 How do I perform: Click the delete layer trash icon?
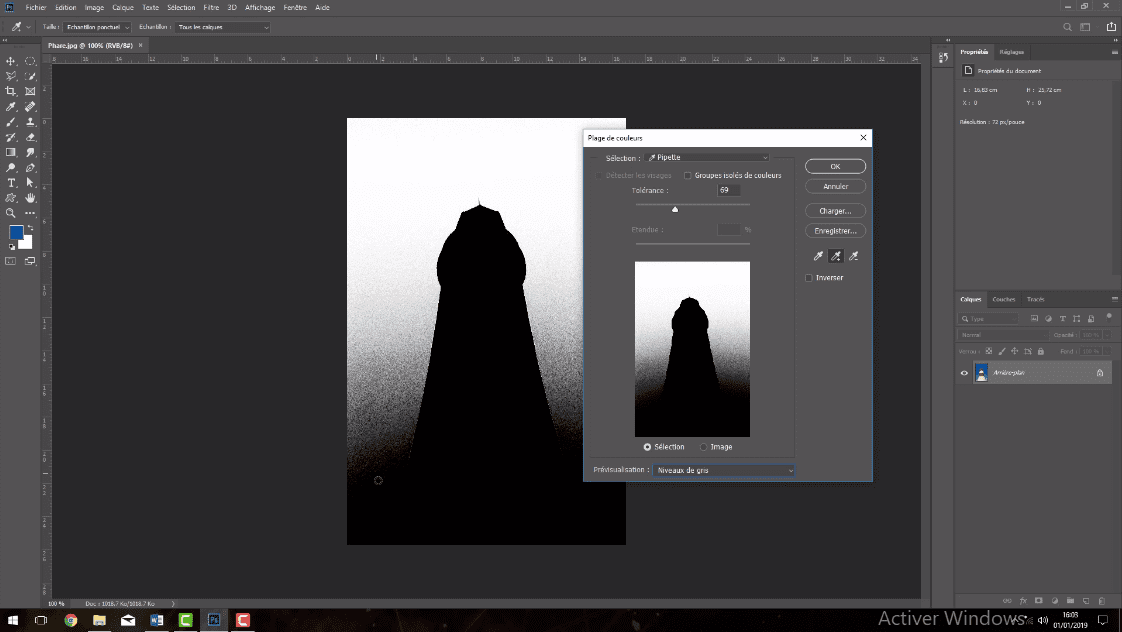[1102, 601]
